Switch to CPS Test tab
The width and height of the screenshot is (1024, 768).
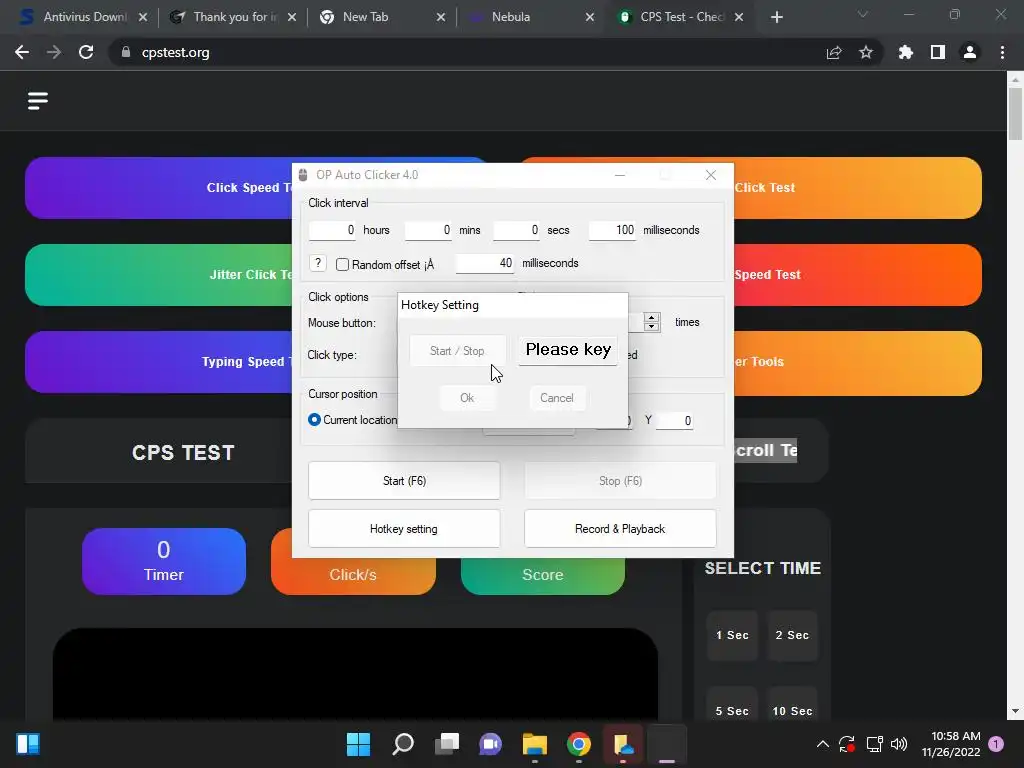(682, 17)
